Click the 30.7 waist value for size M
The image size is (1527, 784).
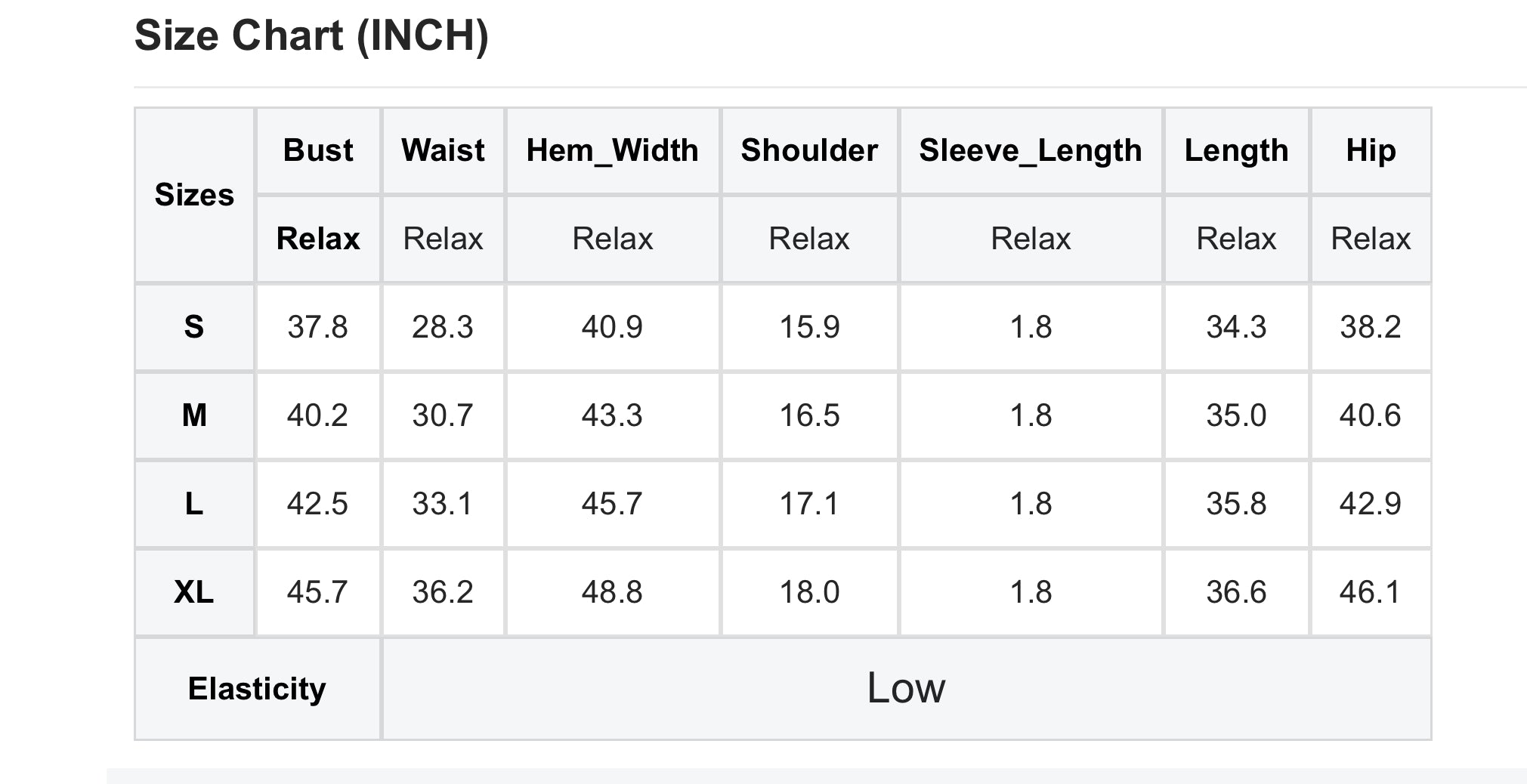443,415
